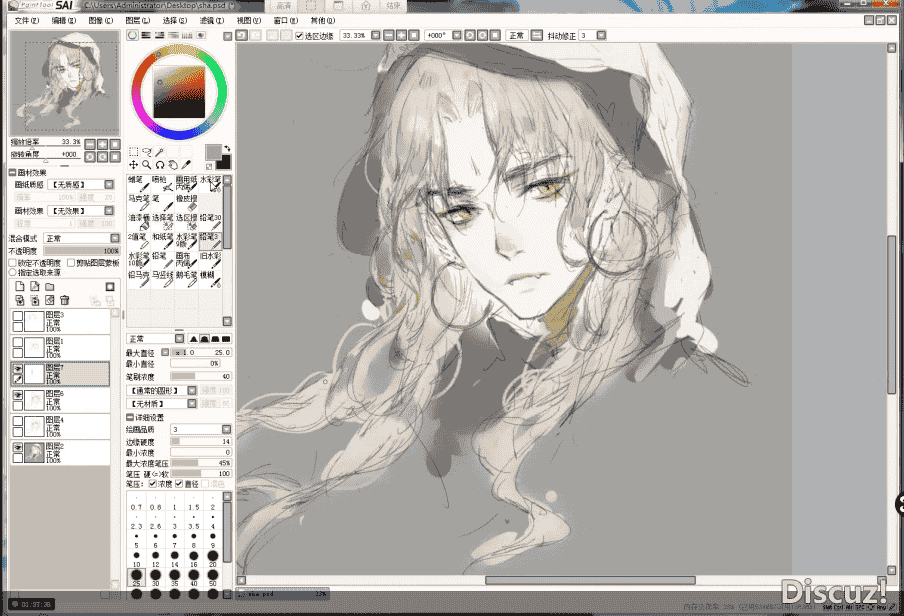Open the 画材效果 effect dropdown
Viewport: 904px width, 616px height.
click(x=109, y=211)
